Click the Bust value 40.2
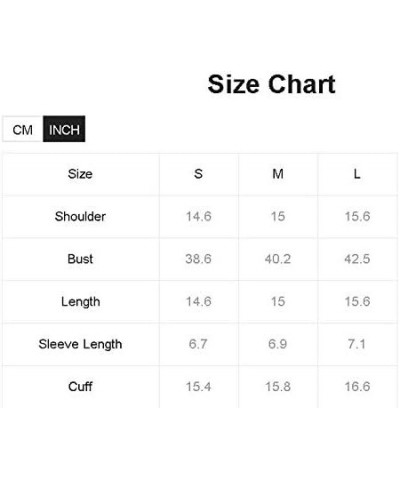Screen dimensions: 400x480 pos(278,259)
